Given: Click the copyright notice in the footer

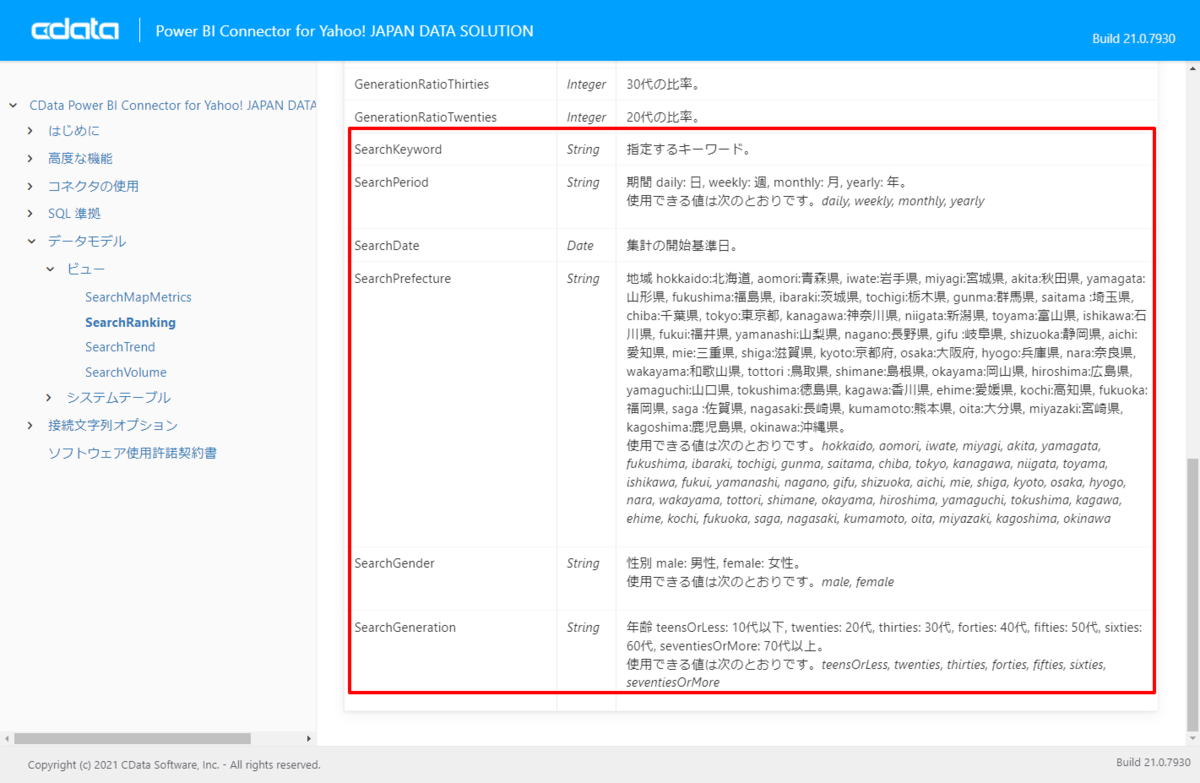Looking at the screenshot, I should click(174, 765).
